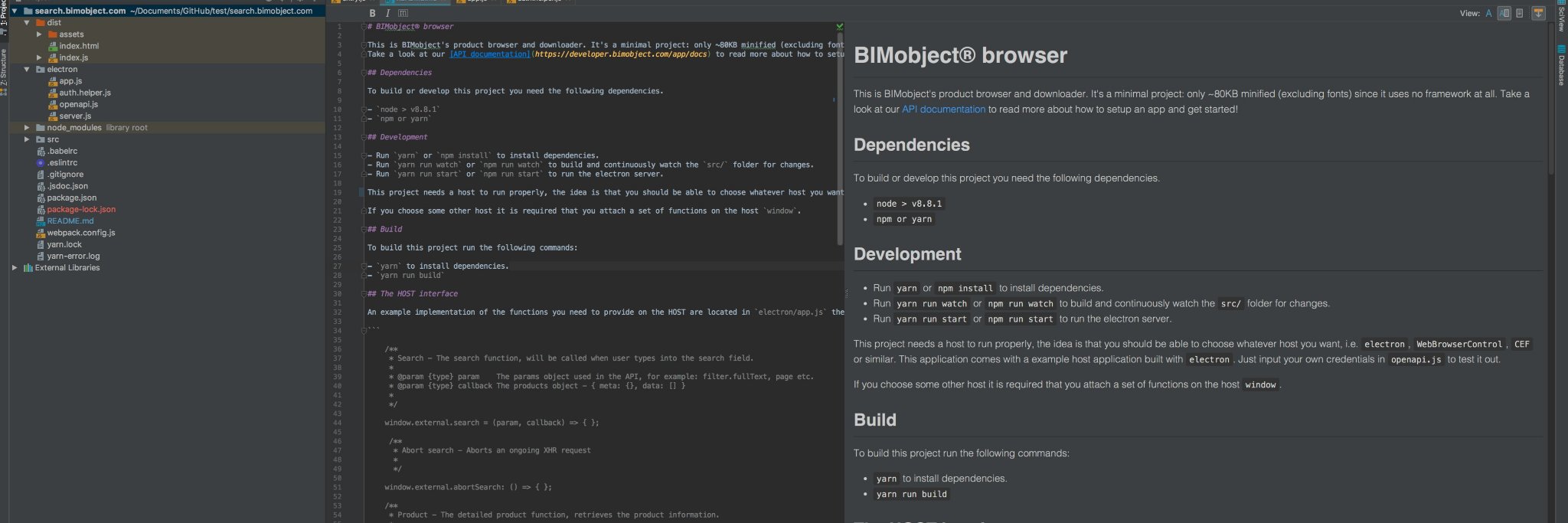The width and height of the screenshot is (1568, 523).
Task: Click the .eslintrc purple circle icon
Action: (41, 163)
